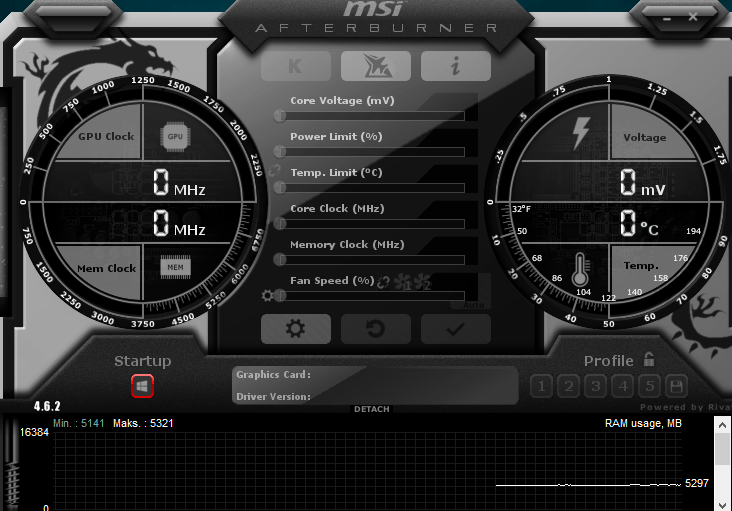Screen dimensions: 732x511
Task: Select profile slot 4
Action: click(623, 386)
